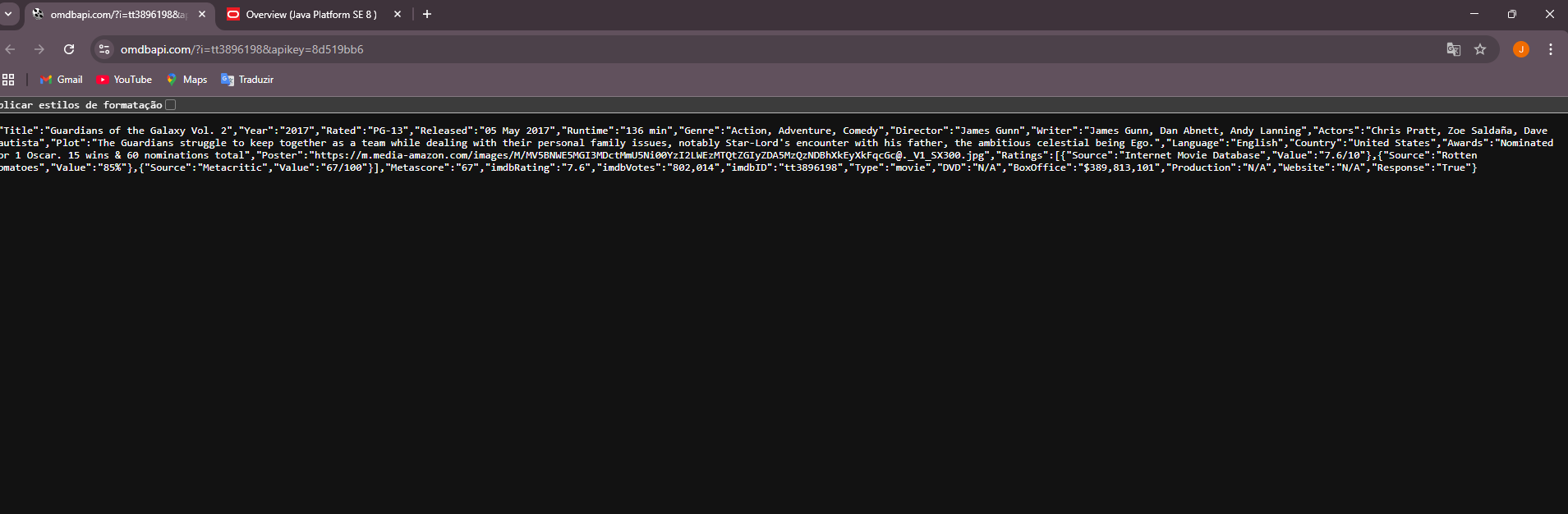Minimize the browser window
Image resolution: width=1568 pixels, height=514 pixels.
(1474, 14)
